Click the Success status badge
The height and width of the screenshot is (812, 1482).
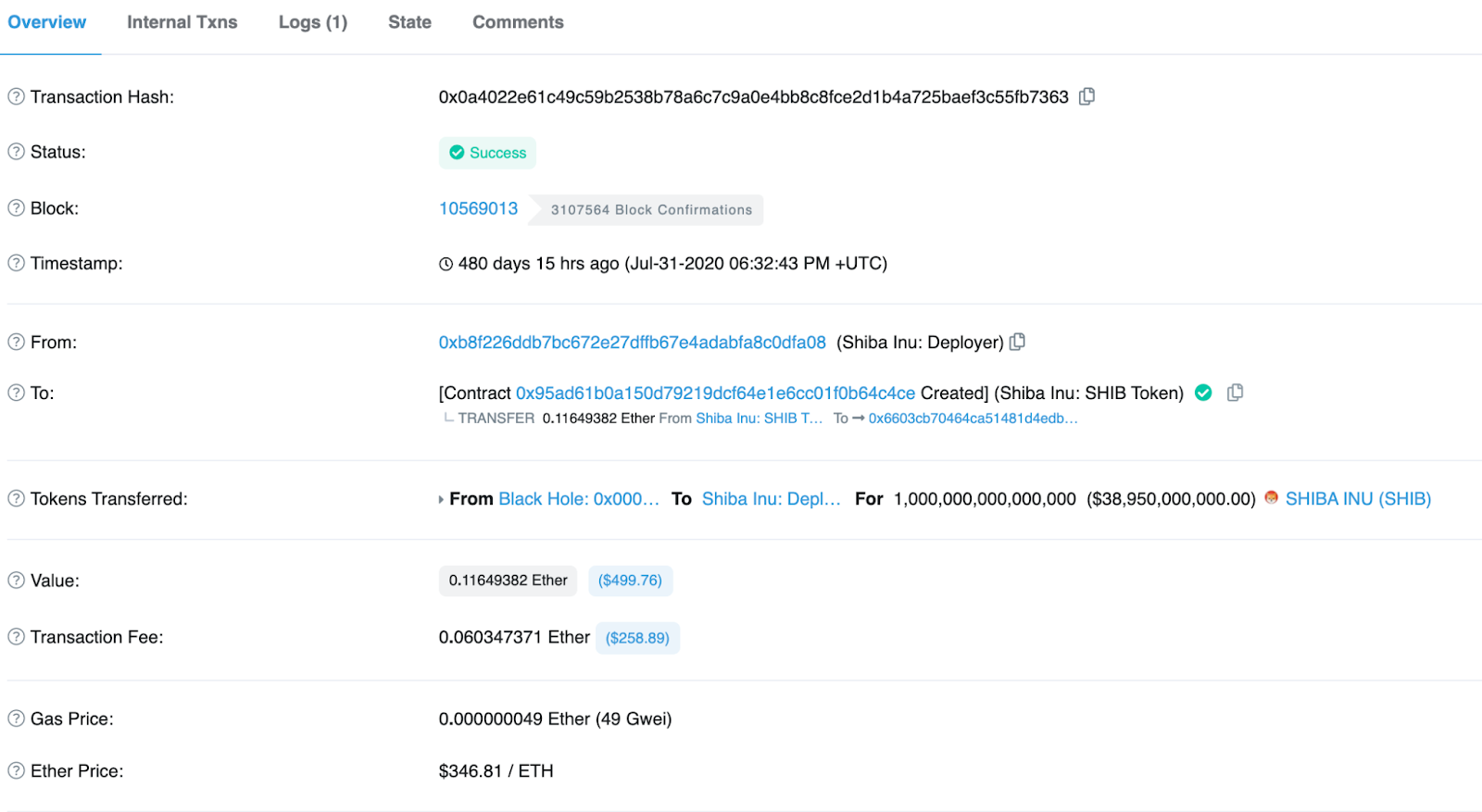pyautogui.click(x=487, y=153)
